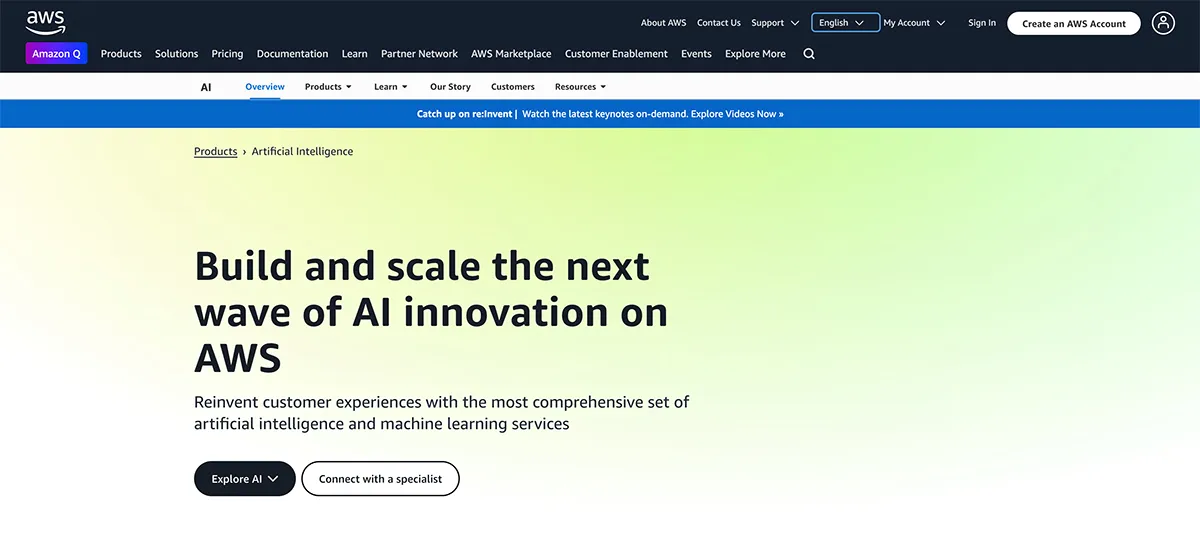Click the AI label in sub-navigation
The width and height of the screenshot is (1200, 547).
pyautogui.click(x=206, y=87)
